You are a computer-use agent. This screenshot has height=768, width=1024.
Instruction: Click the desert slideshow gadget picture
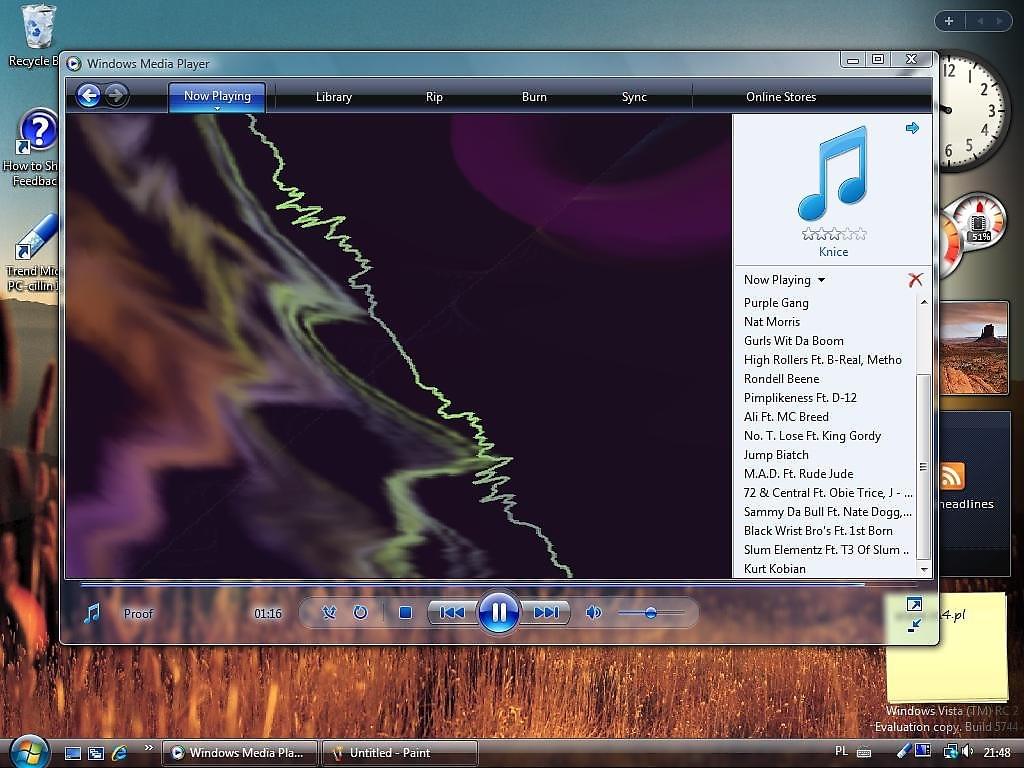tap(974, 347)
